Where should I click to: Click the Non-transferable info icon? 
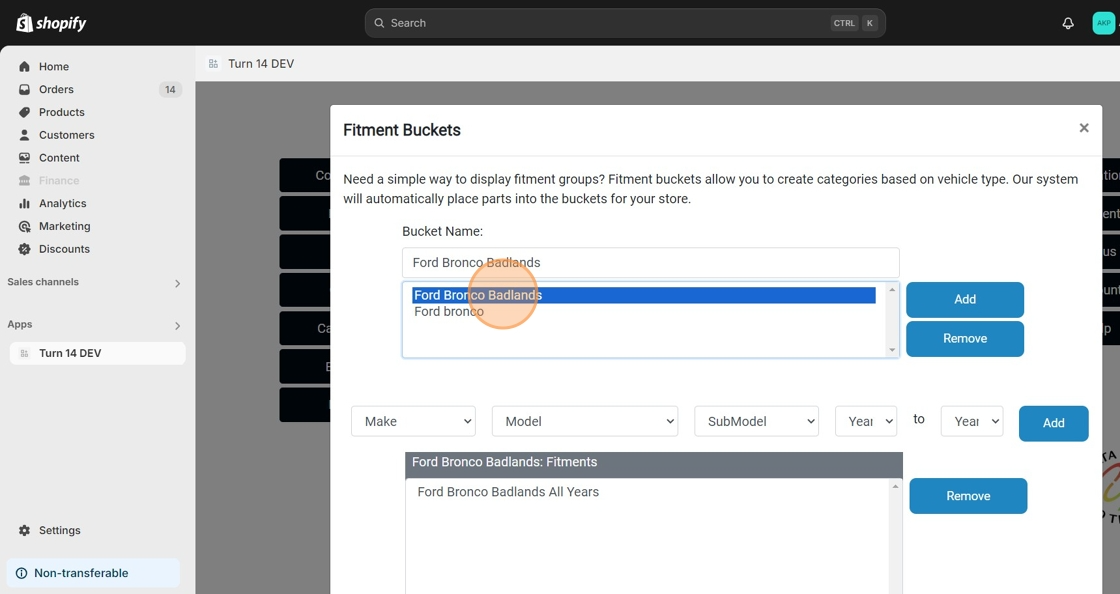21,573
